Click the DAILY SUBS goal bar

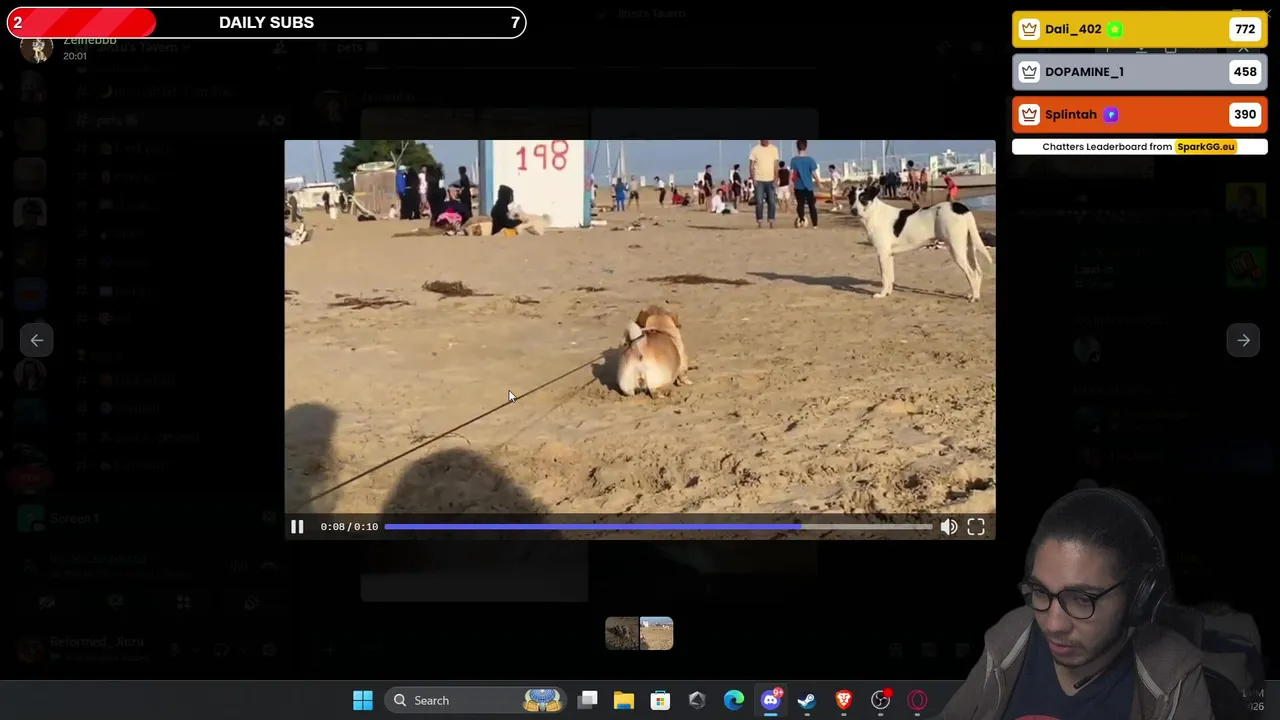click(266, 22)
